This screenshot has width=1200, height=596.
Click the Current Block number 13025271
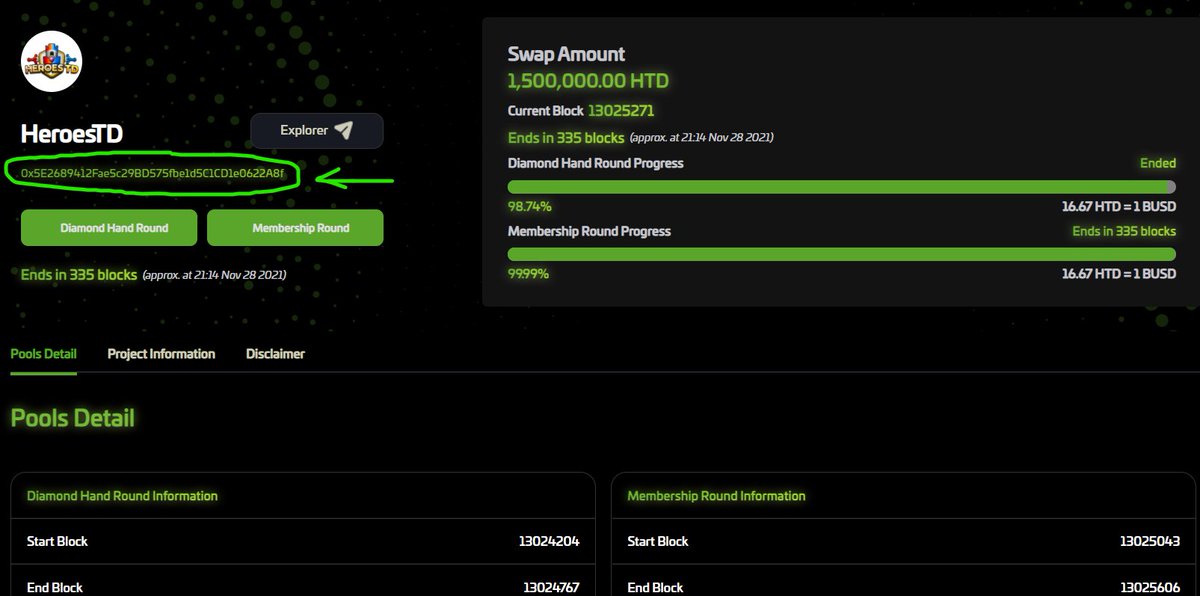(x=621, y=110)
